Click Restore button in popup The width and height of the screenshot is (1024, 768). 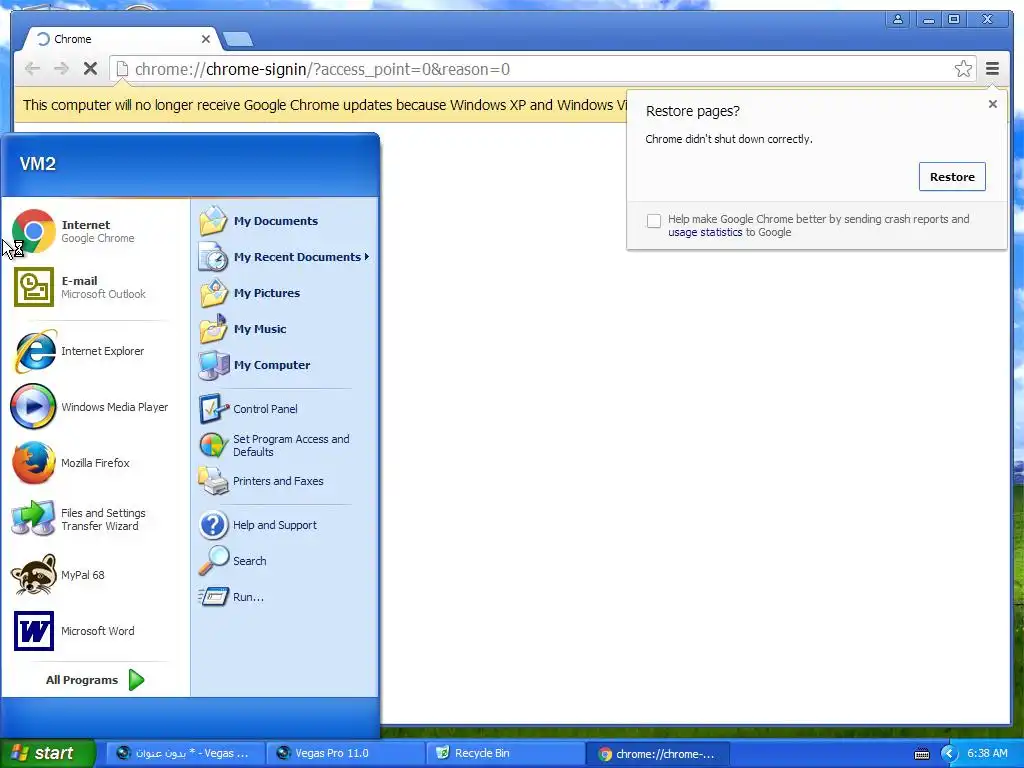point(952,177)
